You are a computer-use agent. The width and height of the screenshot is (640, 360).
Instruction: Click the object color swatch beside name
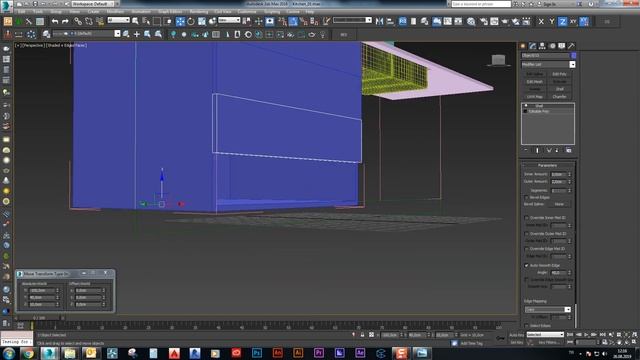pos(573,55)
